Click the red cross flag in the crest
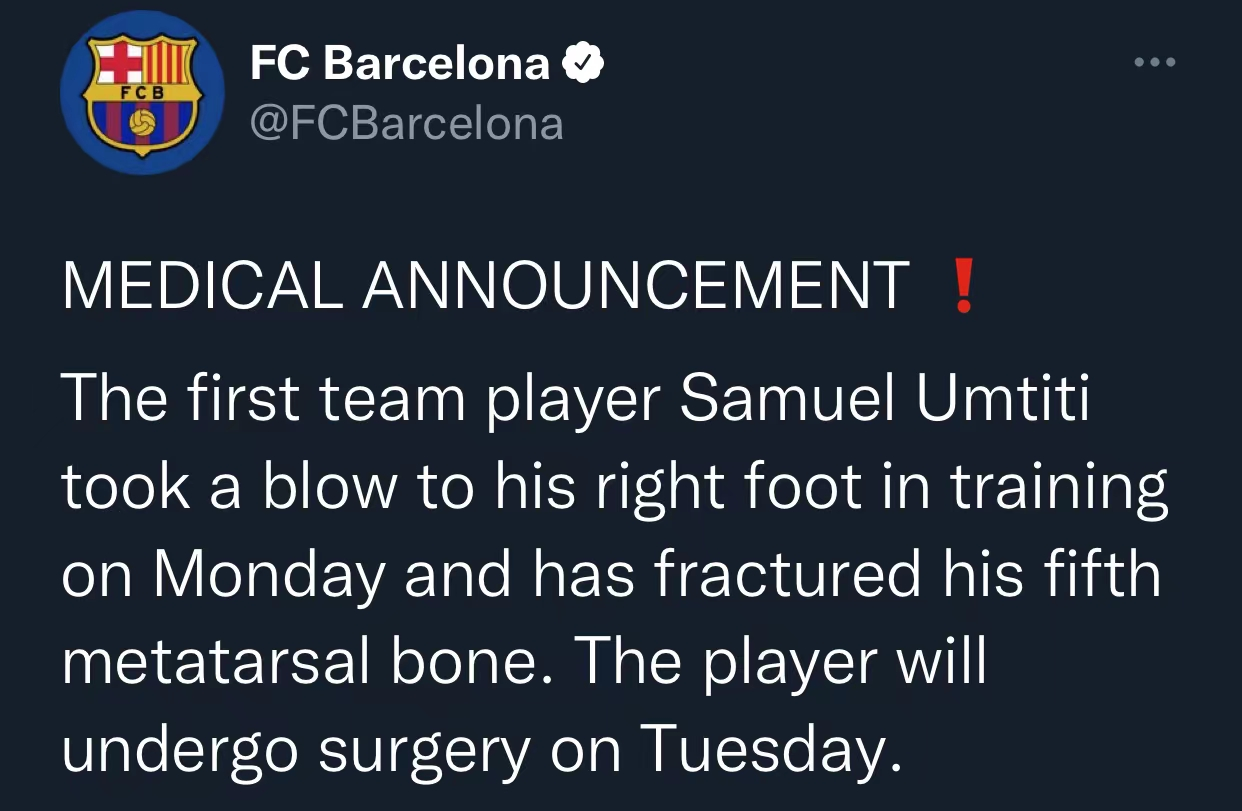The width and height of the screenshot is (1242, 811). coord(120,62)
